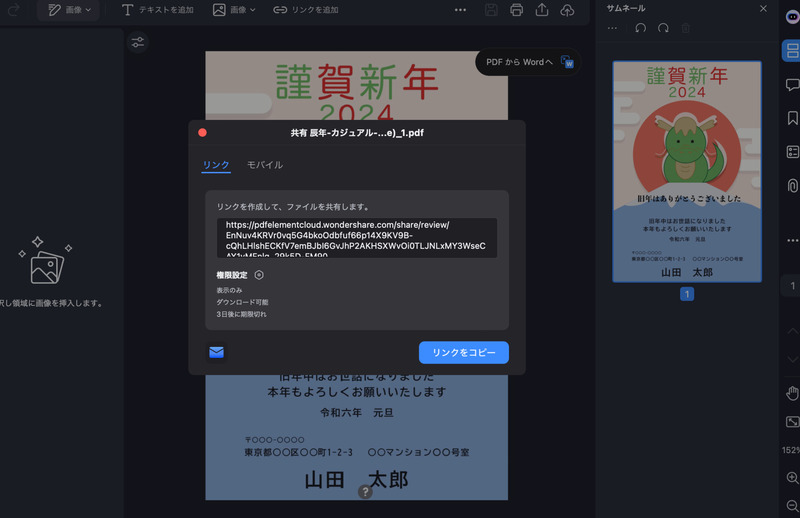Click the リンクをコピー button

[464, 352]
